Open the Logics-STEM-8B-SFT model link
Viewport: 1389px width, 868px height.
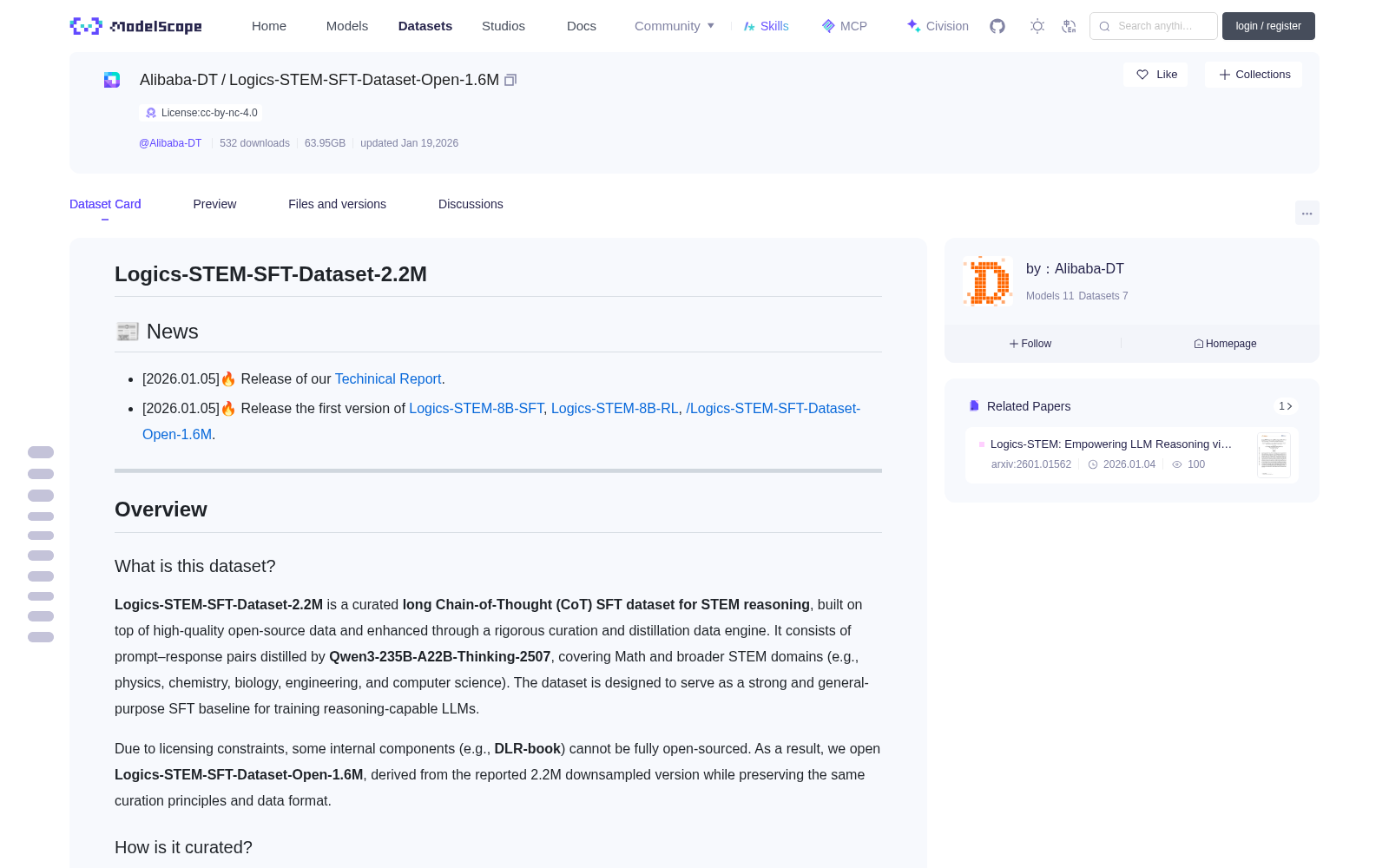coord(477,409)
